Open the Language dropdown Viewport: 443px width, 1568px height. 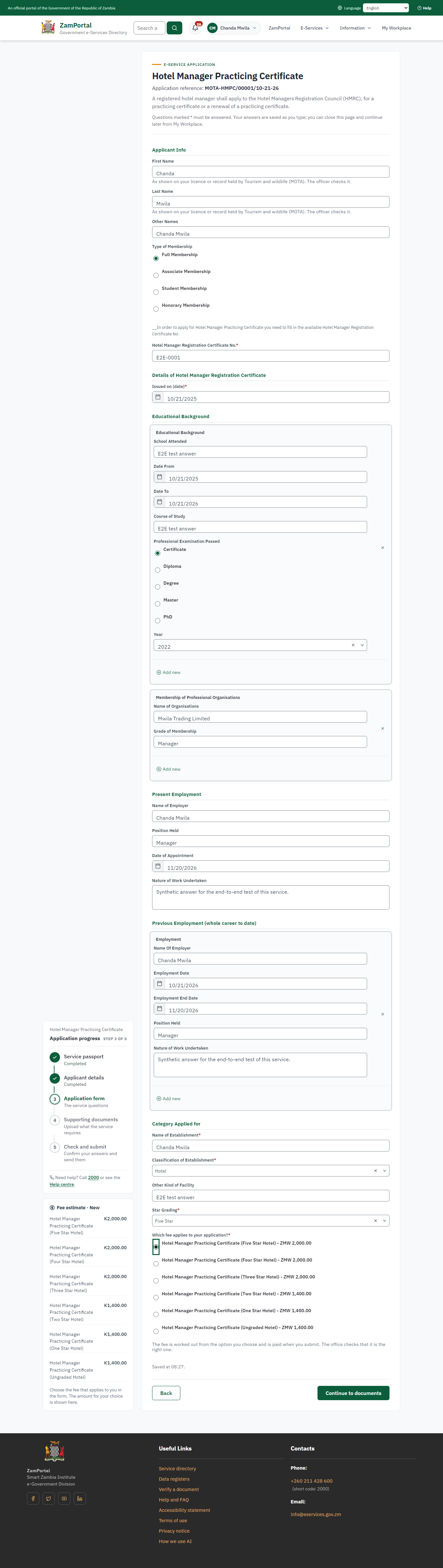386,8
